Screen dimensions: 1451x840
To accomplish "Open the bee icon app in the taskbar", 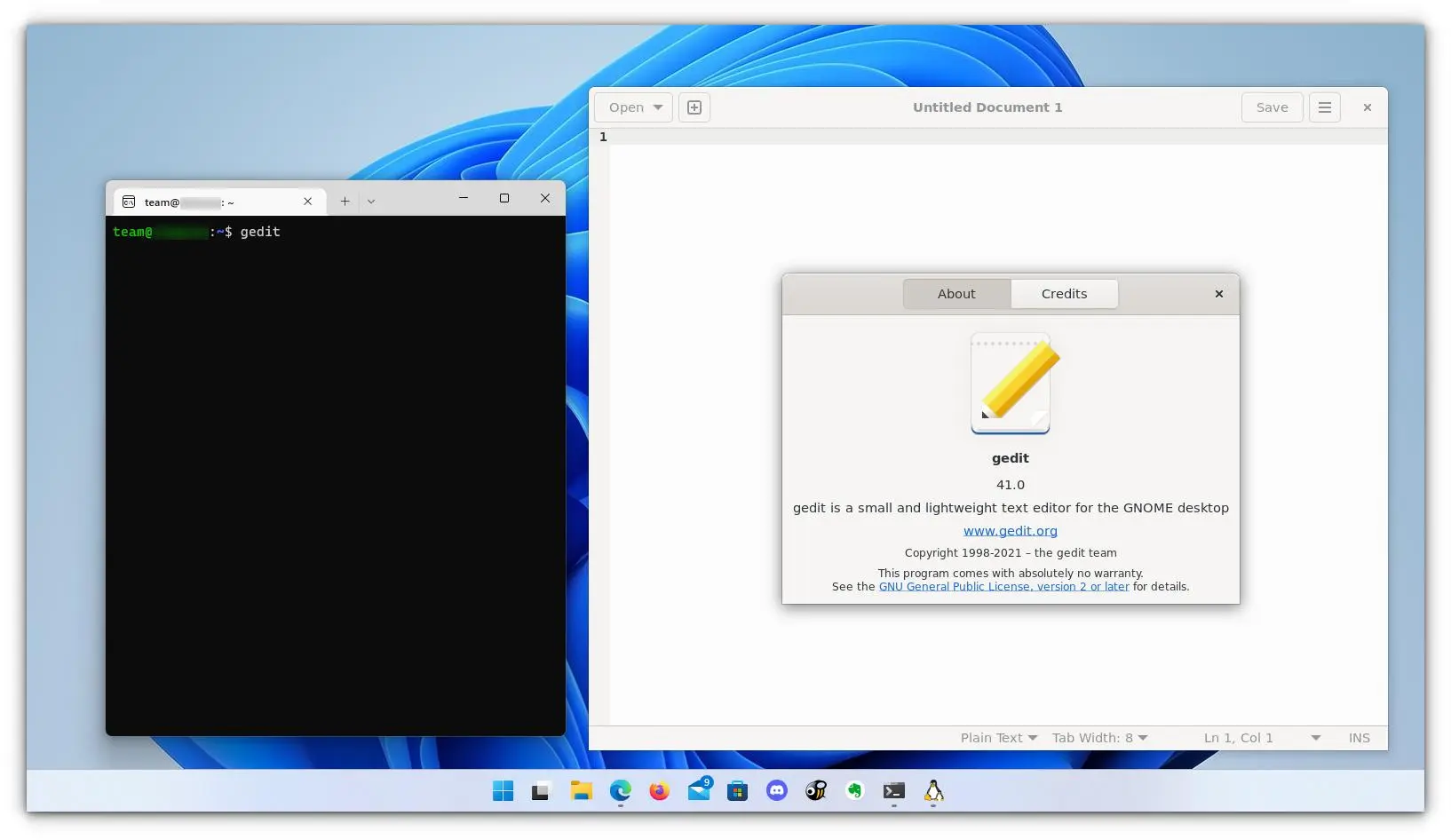I will click(816, 790).
